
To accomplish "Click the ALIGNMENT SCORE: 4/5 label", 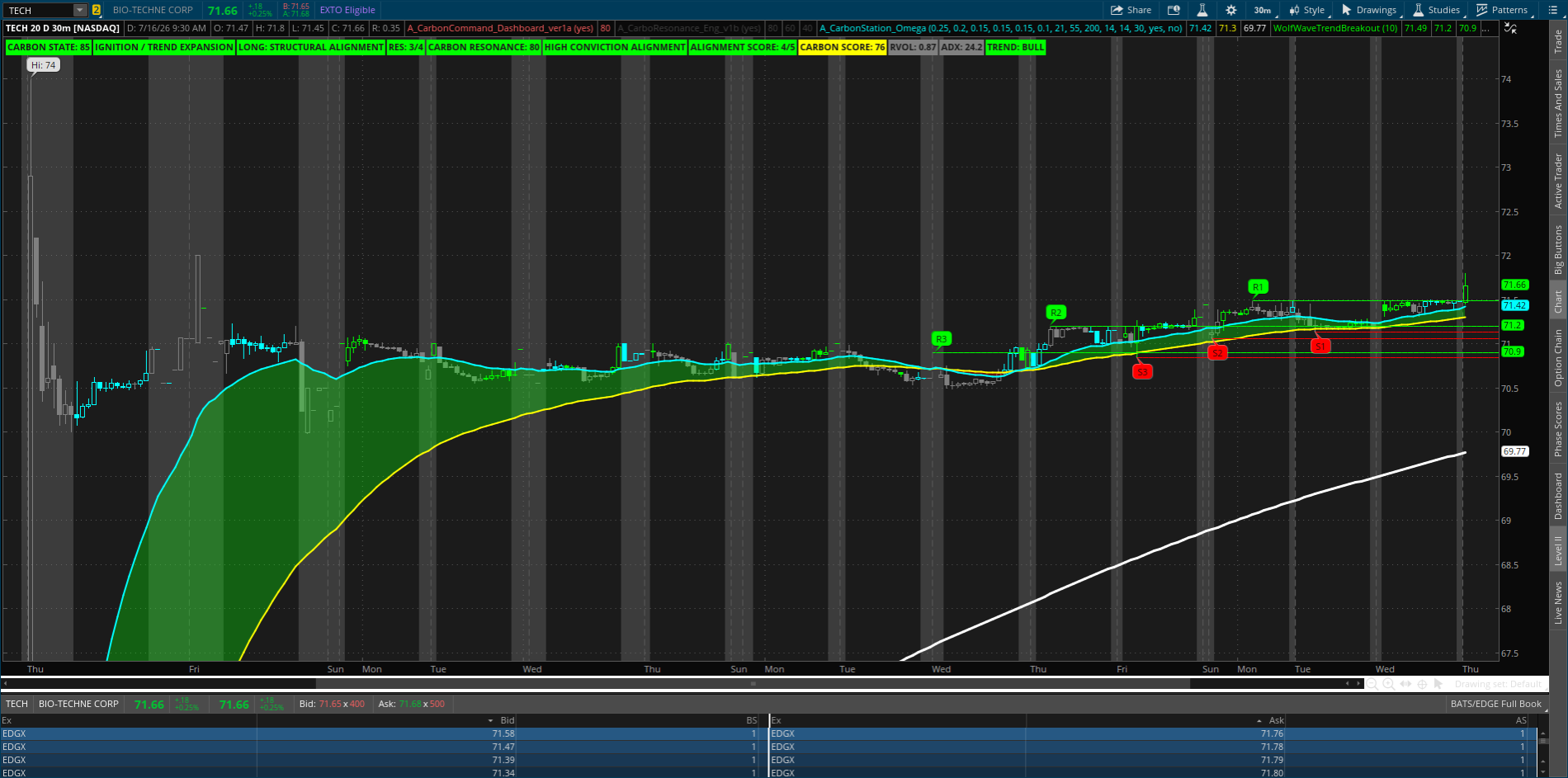I will tap(743, 47).
